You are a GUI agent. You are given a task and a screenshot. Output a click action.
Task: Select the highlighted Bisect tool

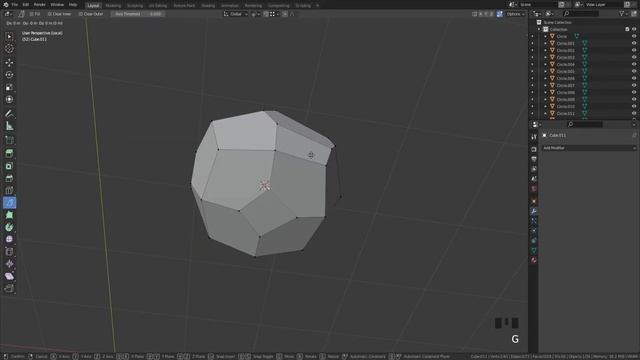tap(9, 202)
